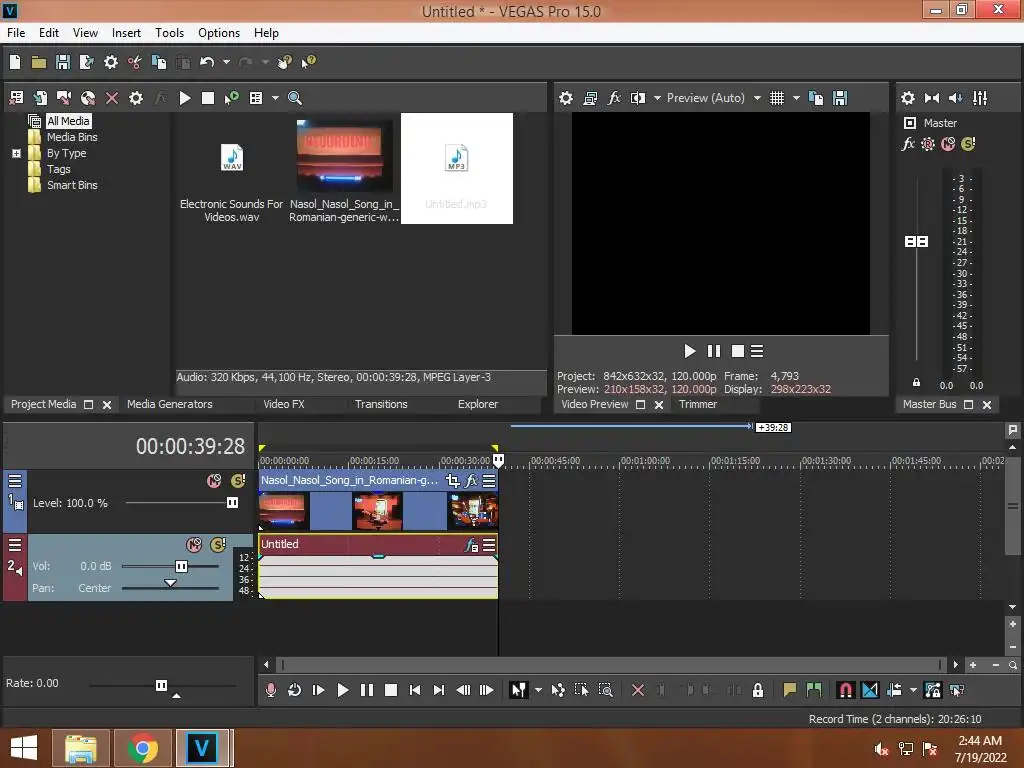Open the File menu

16,33
